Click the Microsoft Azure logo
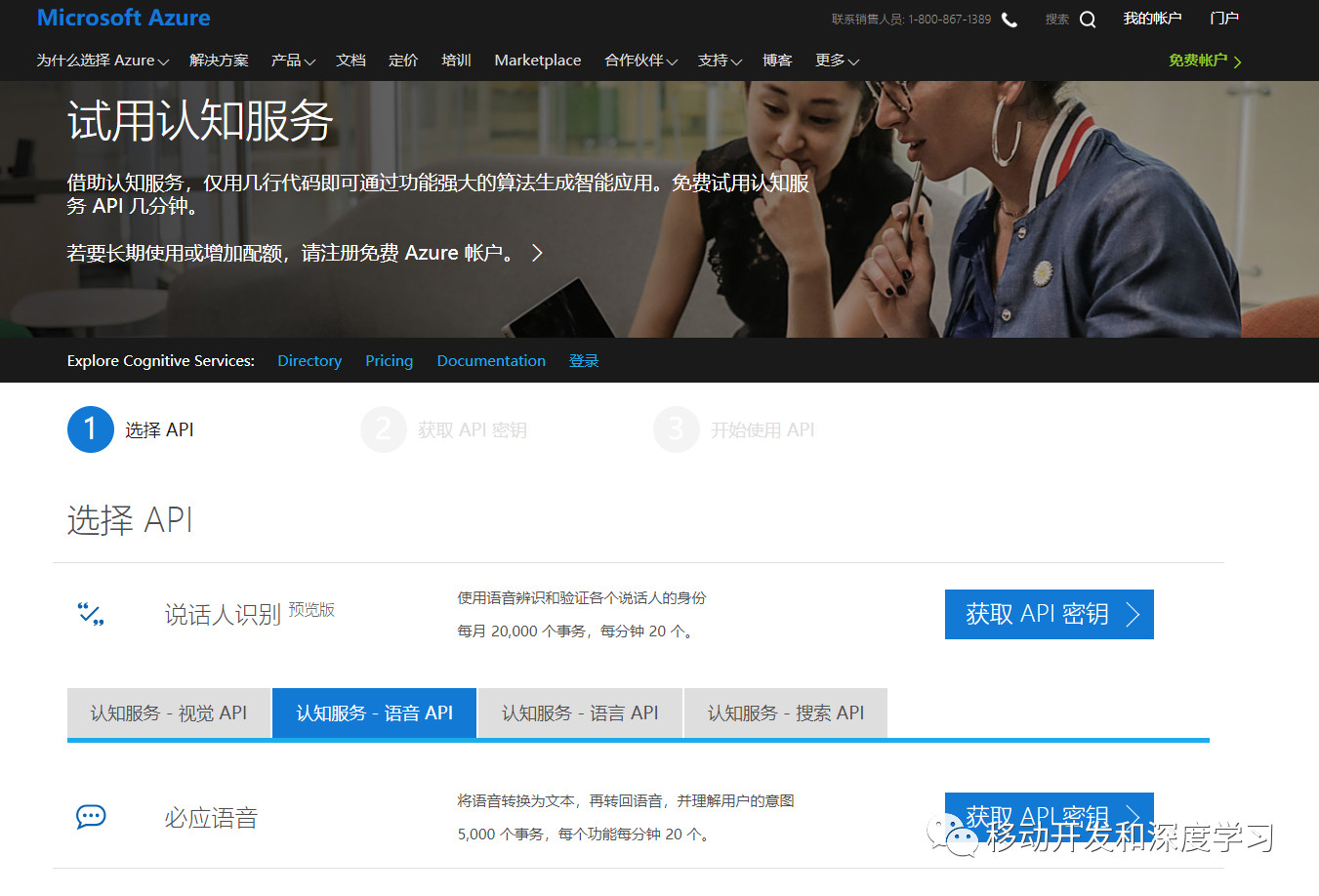This screenshot has height=896, width=1319. coord(123,18)
